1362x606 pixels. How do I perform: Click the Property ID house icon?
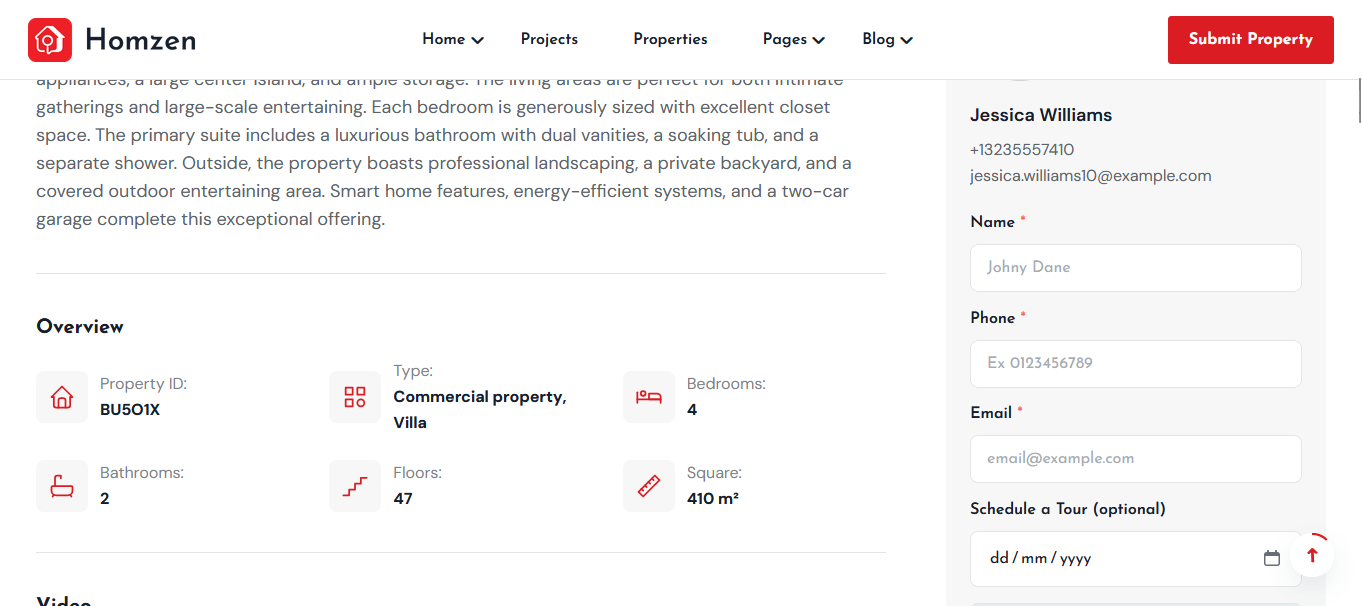click(62, 397)
